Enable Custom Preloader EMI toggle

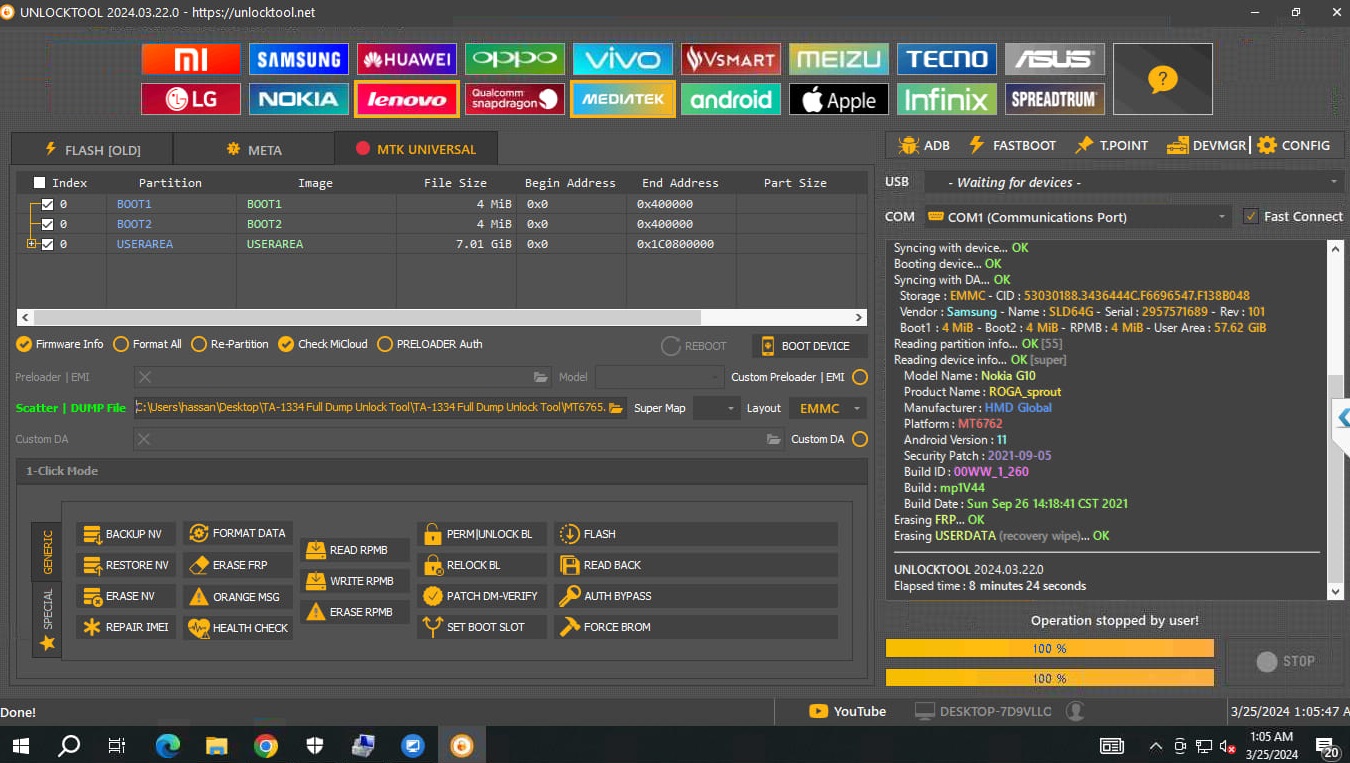[x=859, y=377]
